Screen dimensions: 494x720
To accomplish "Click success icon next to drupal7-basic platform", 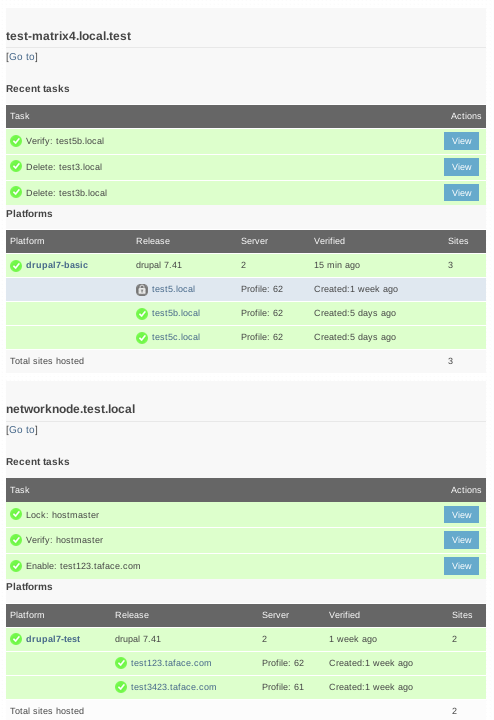I will pyautogui.click(x=16, y=266).
